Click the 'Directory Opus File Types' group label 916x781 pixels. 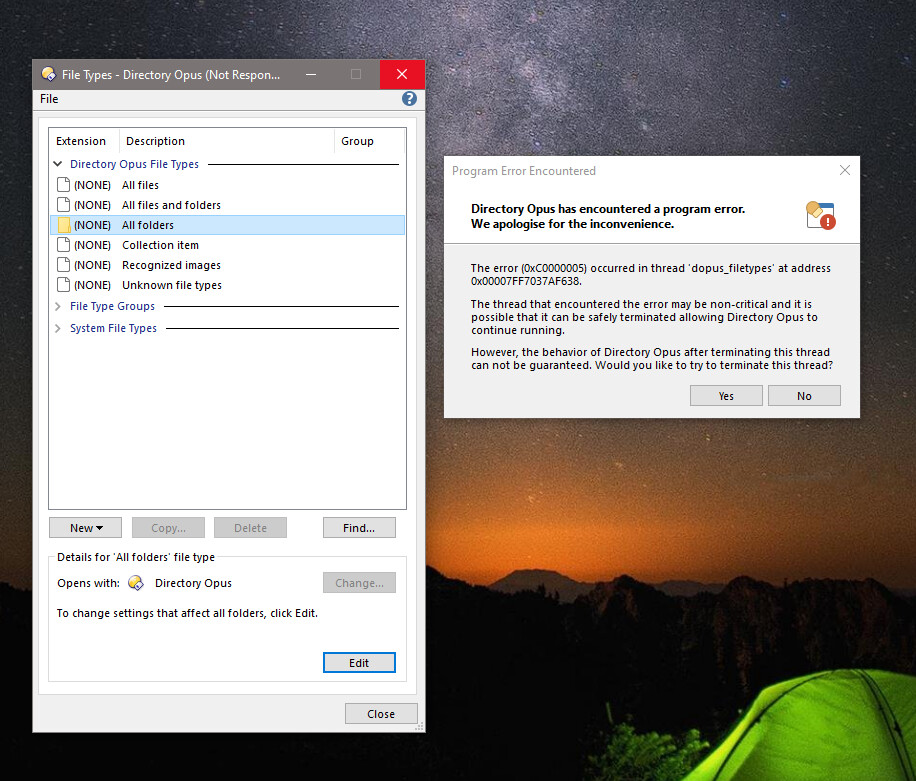coord(134,164)
